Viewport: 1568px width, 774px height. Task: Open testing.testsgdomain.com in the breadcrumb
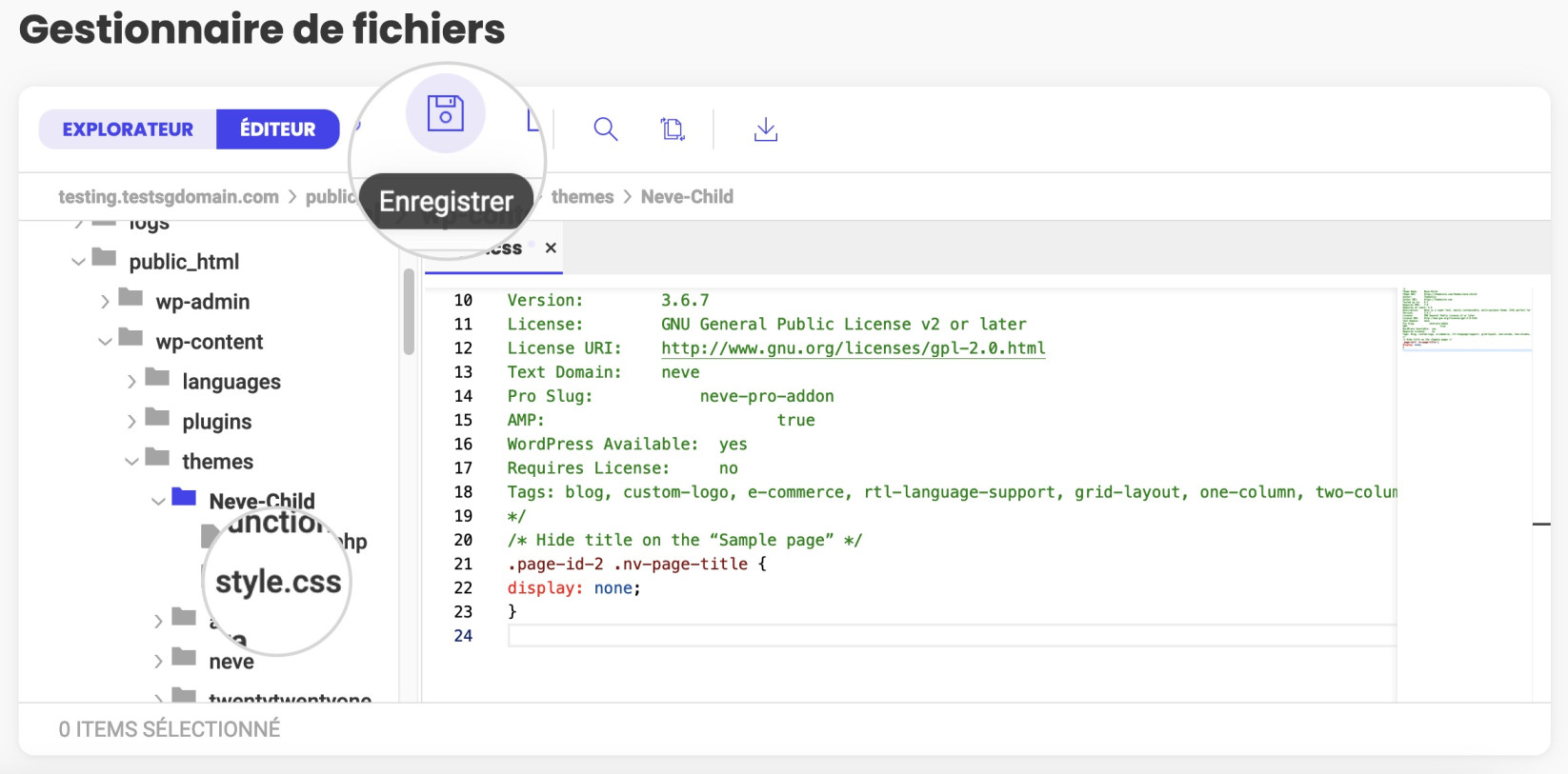169,197
